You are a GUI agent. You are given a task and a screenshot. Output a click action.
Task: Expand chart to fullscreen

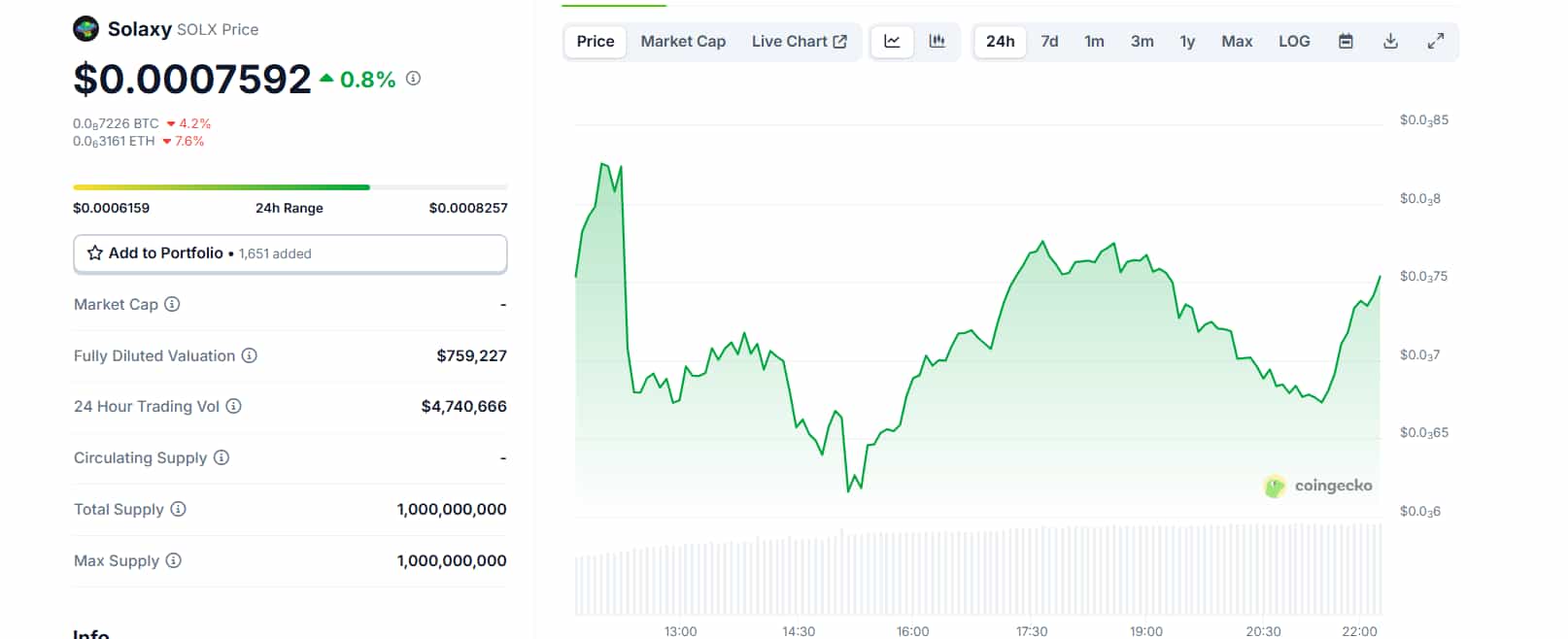[1435, 41]
